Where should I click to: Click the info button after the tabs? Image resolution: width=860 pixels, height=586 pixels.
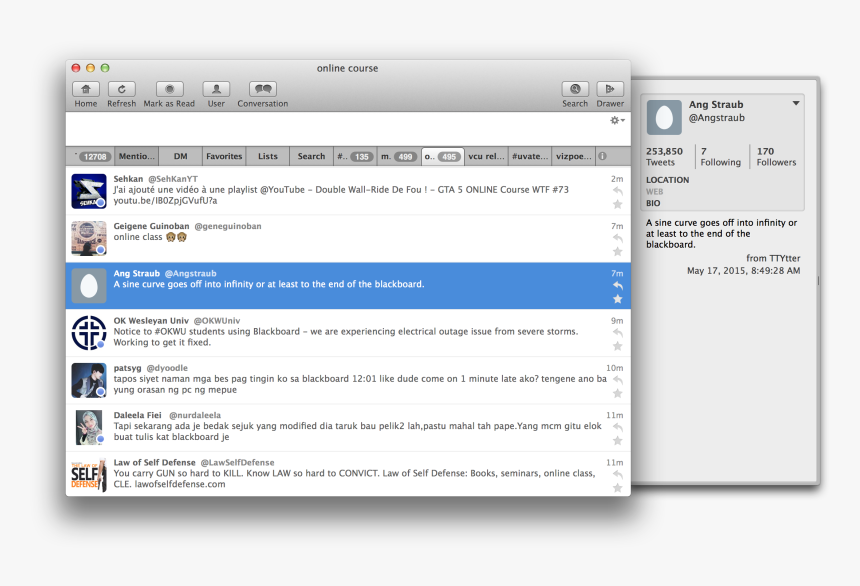(x=602, y=156)
